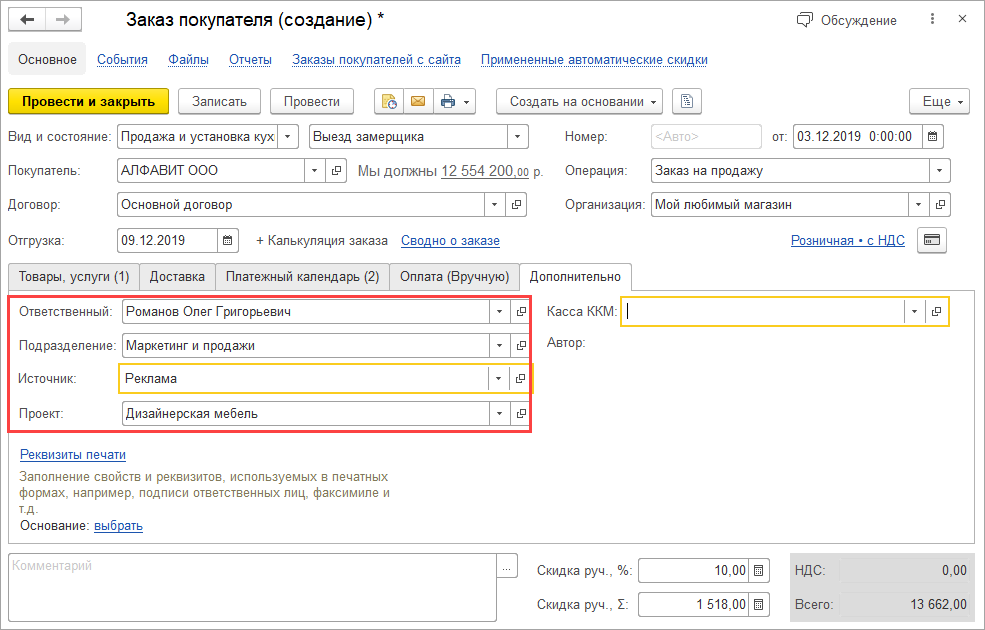Open the Организация record with open icon
Viewport: 985px width, 630px height.
940,204
